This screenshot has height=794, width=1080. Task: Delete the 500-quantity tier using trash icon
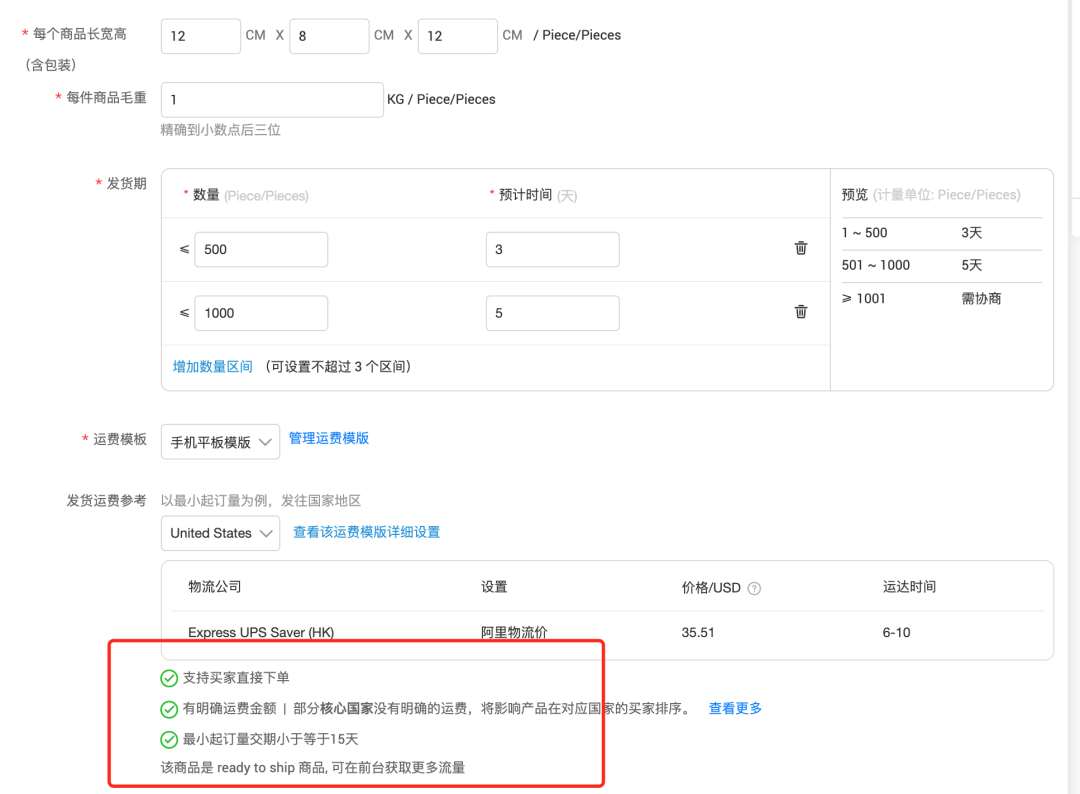(800, 248)
